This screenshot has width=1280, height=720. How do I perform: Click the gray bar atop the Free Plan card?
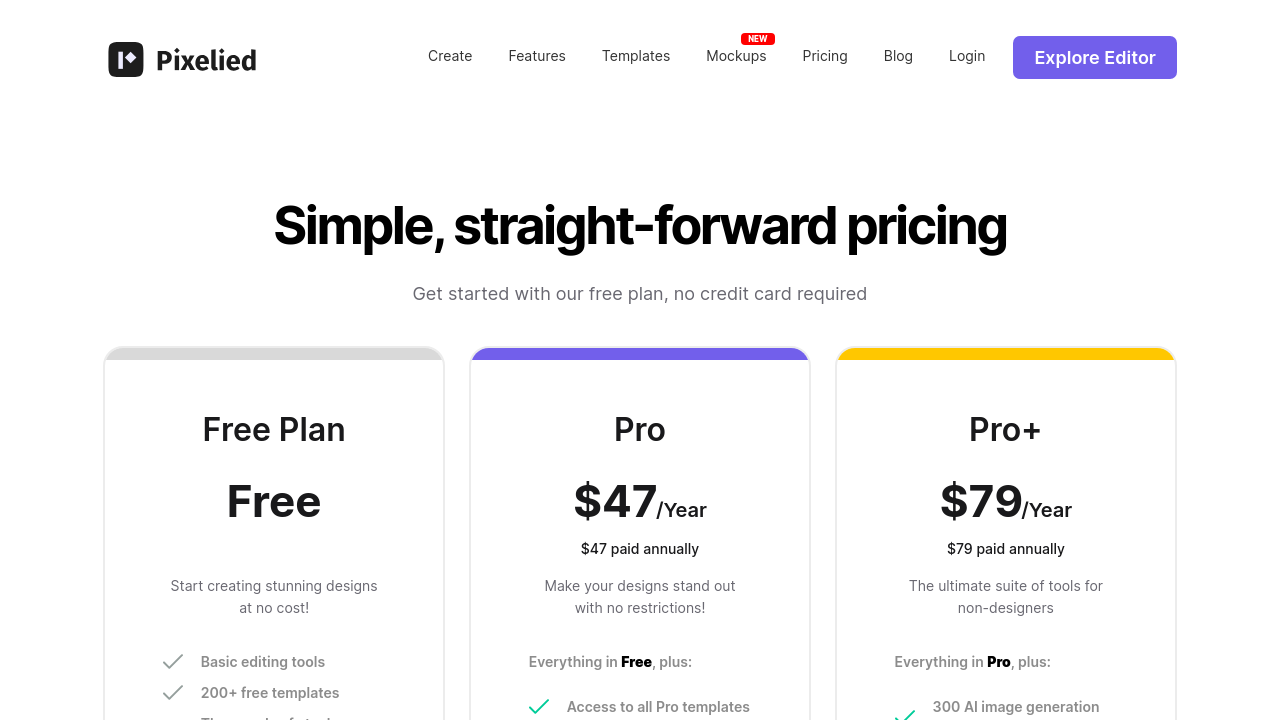[274, 354]
